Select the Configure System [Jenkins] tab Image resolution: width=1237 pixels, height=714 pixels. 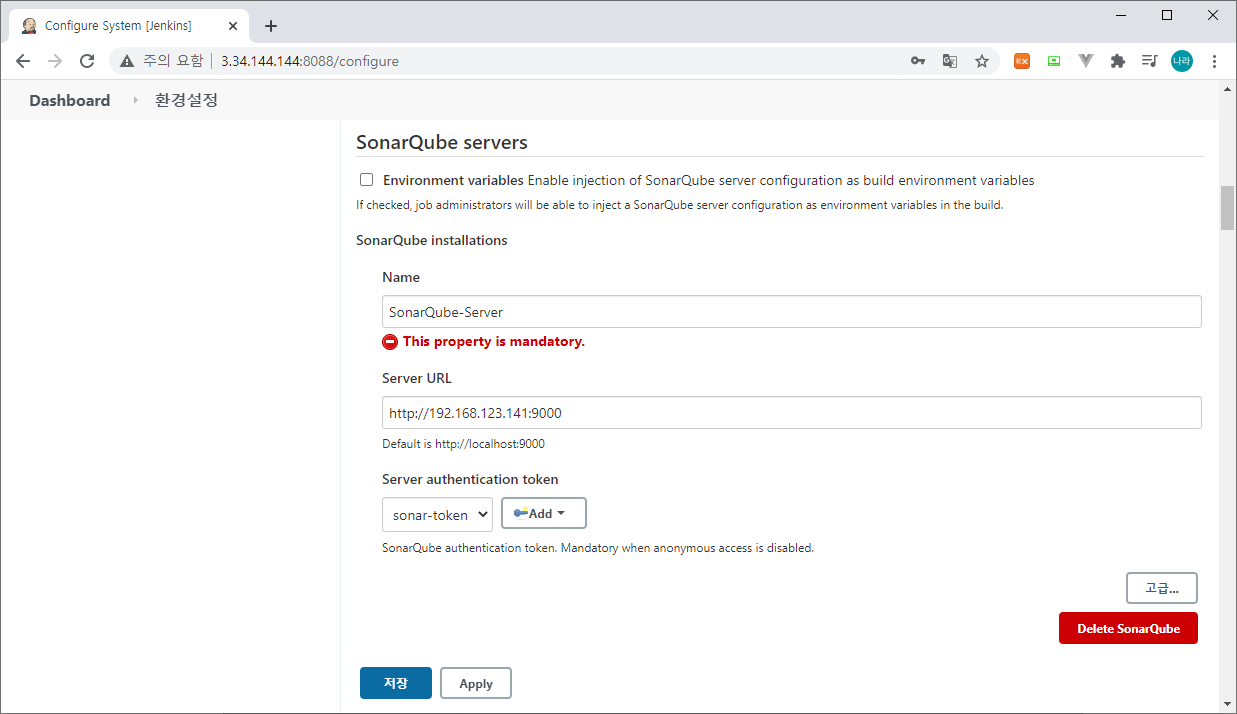point(127,26)
